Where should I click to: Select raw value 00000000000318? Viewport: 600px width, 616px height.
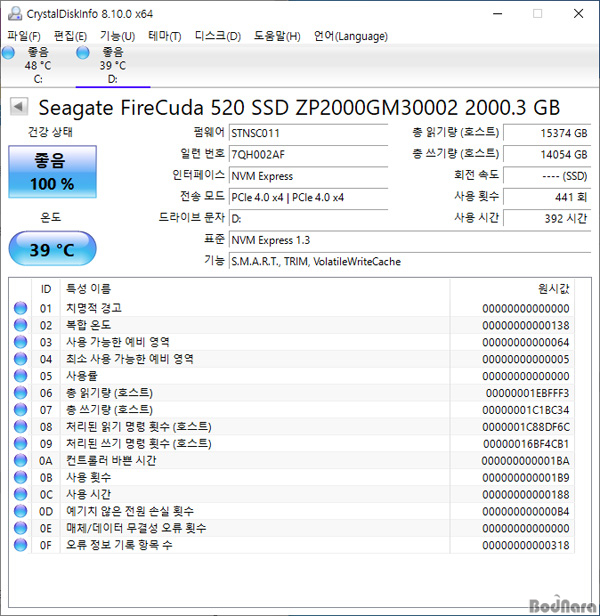tap(526, 545)
